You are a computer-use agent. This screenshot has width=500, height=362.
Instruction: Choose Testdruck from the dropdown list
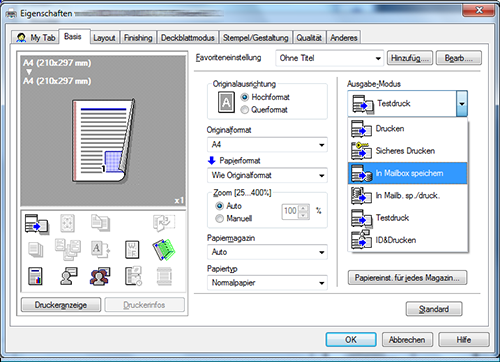(408, 218)
